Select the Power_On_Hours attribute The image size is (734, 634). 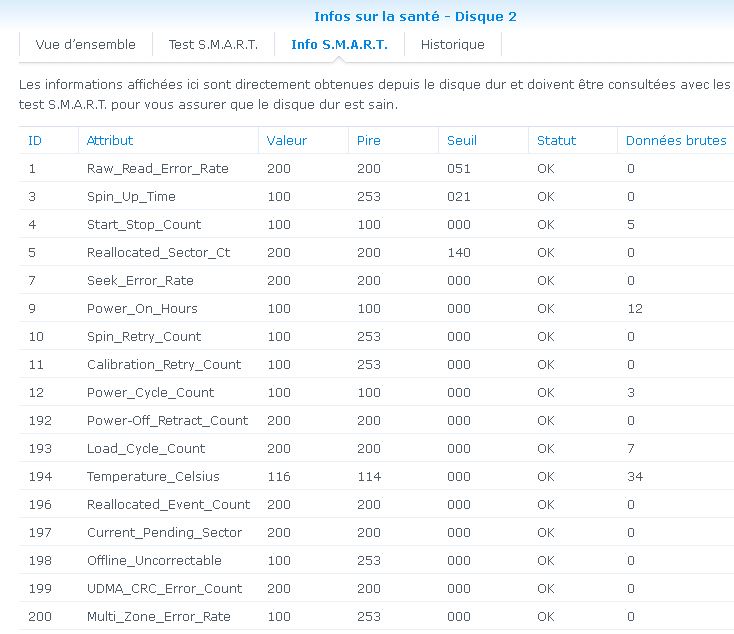[142, 309]
